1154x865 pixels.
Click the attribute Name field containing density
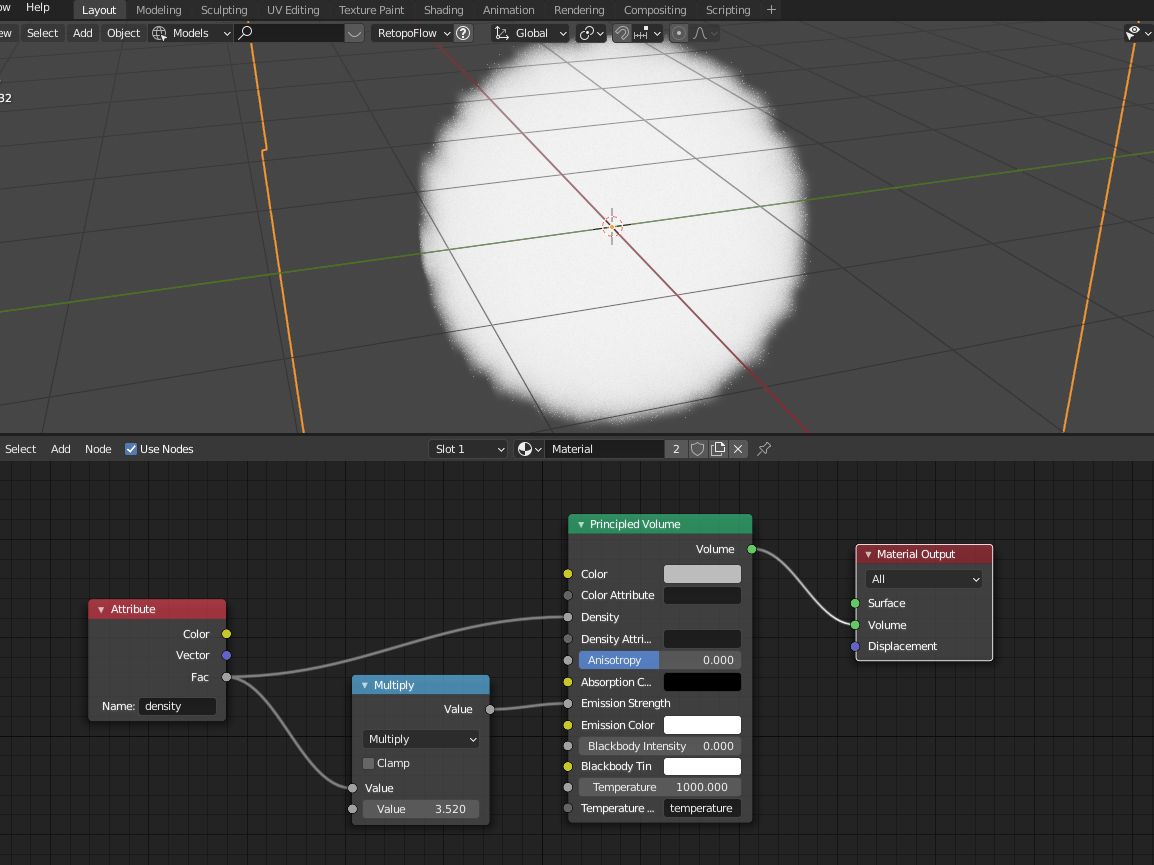coord(177,706)
